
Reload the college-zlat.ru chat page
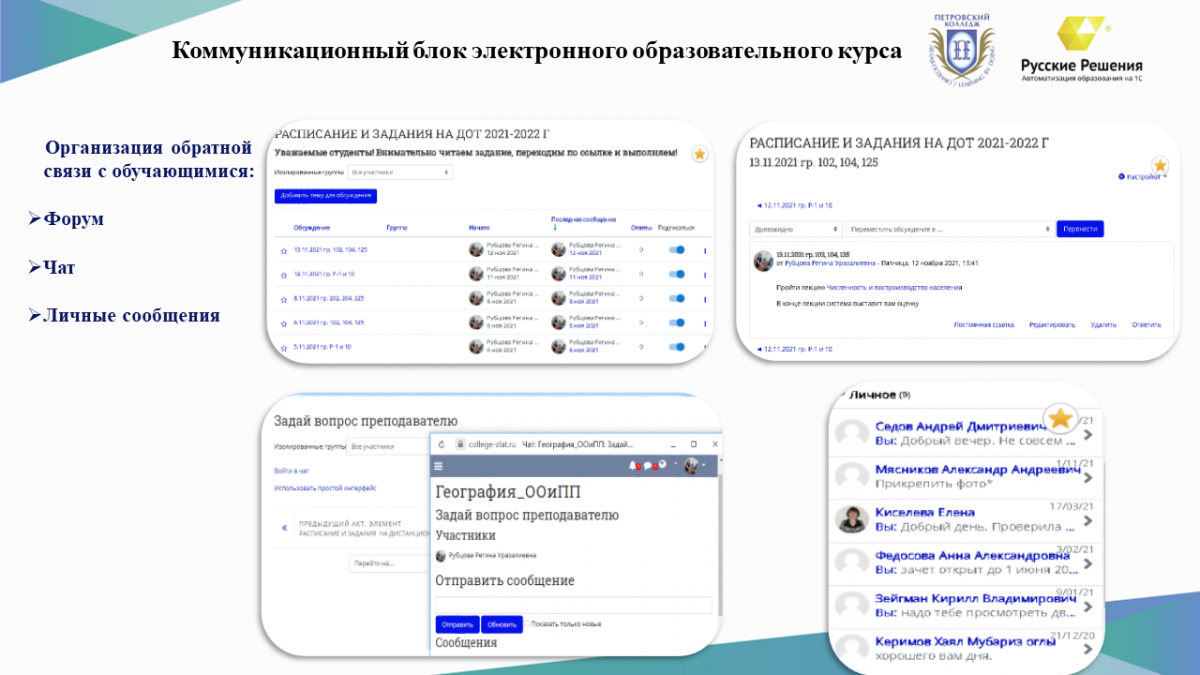[x=441, y=443]
